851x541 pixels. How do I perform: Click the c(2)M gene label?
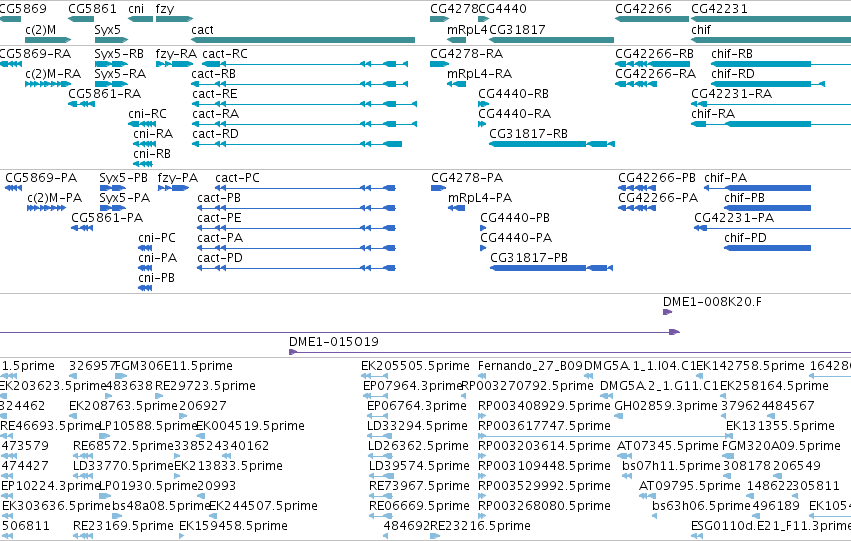41,30
